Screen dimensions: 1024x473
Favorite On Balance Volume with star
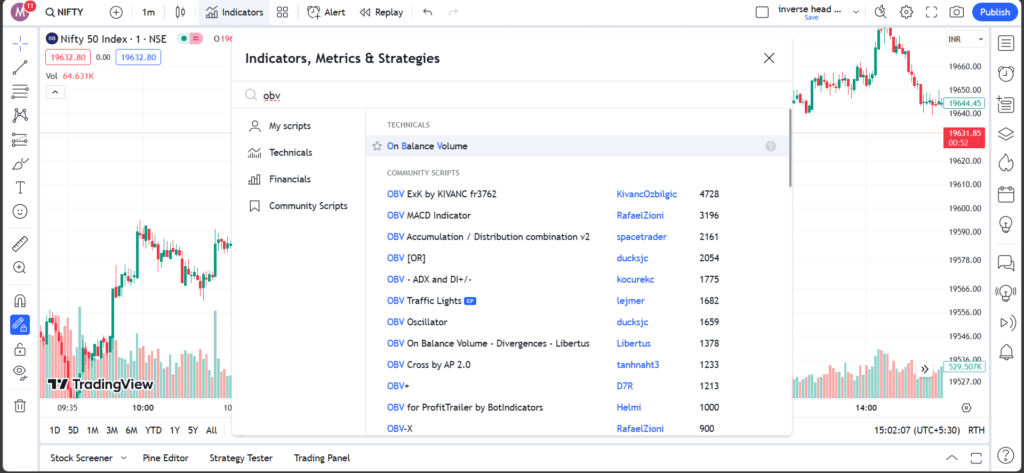377,146
